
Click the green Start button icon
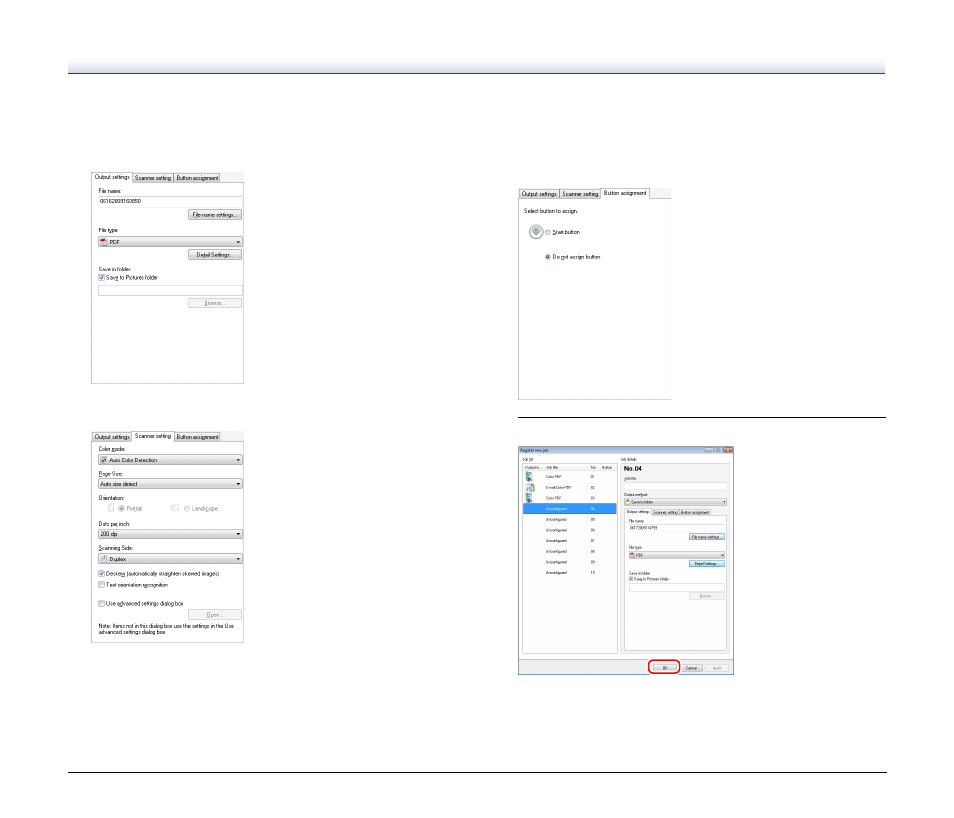[535, 232]
